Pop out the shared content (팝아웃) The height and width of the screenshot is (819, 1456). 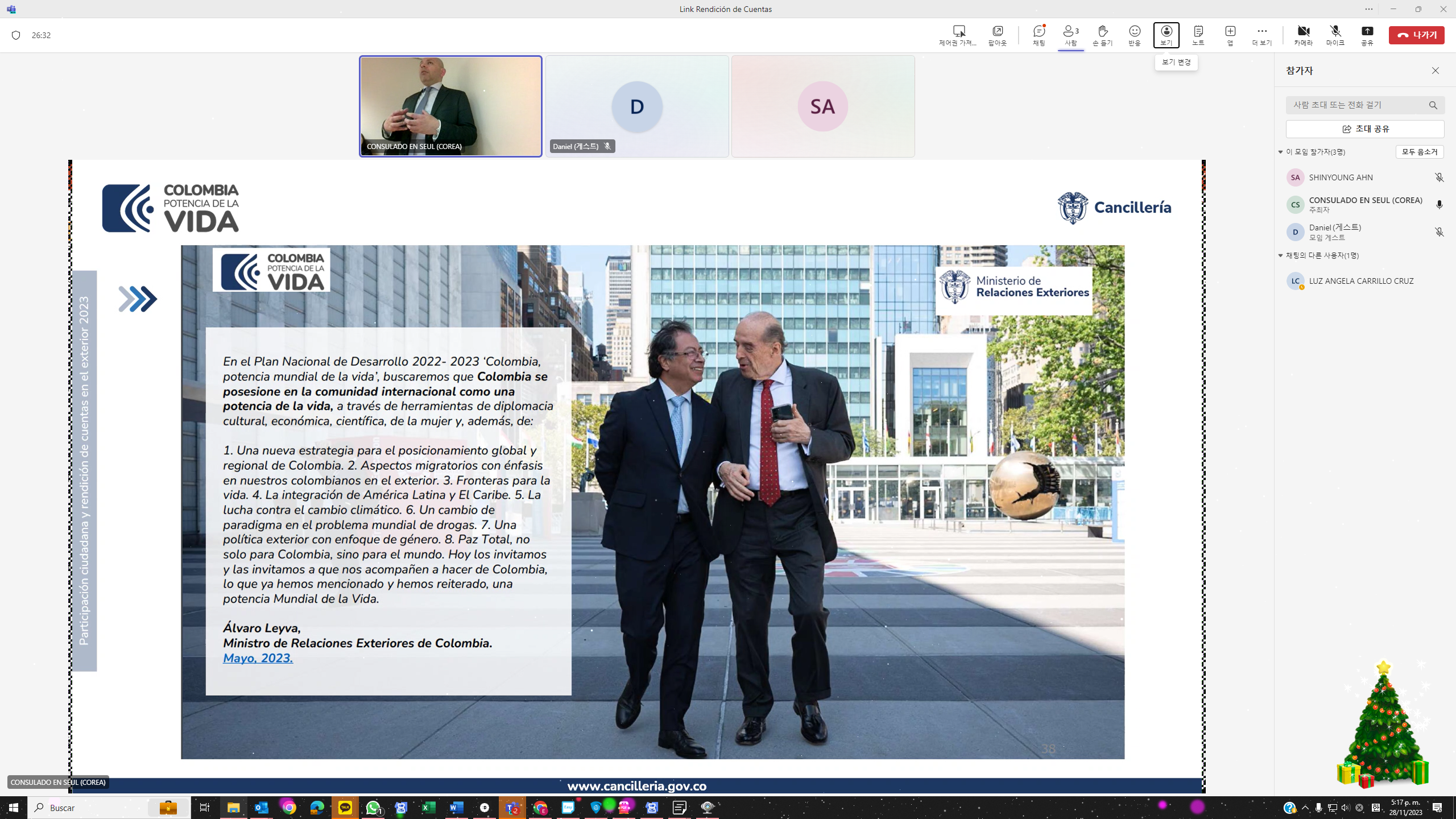[998, 35]
